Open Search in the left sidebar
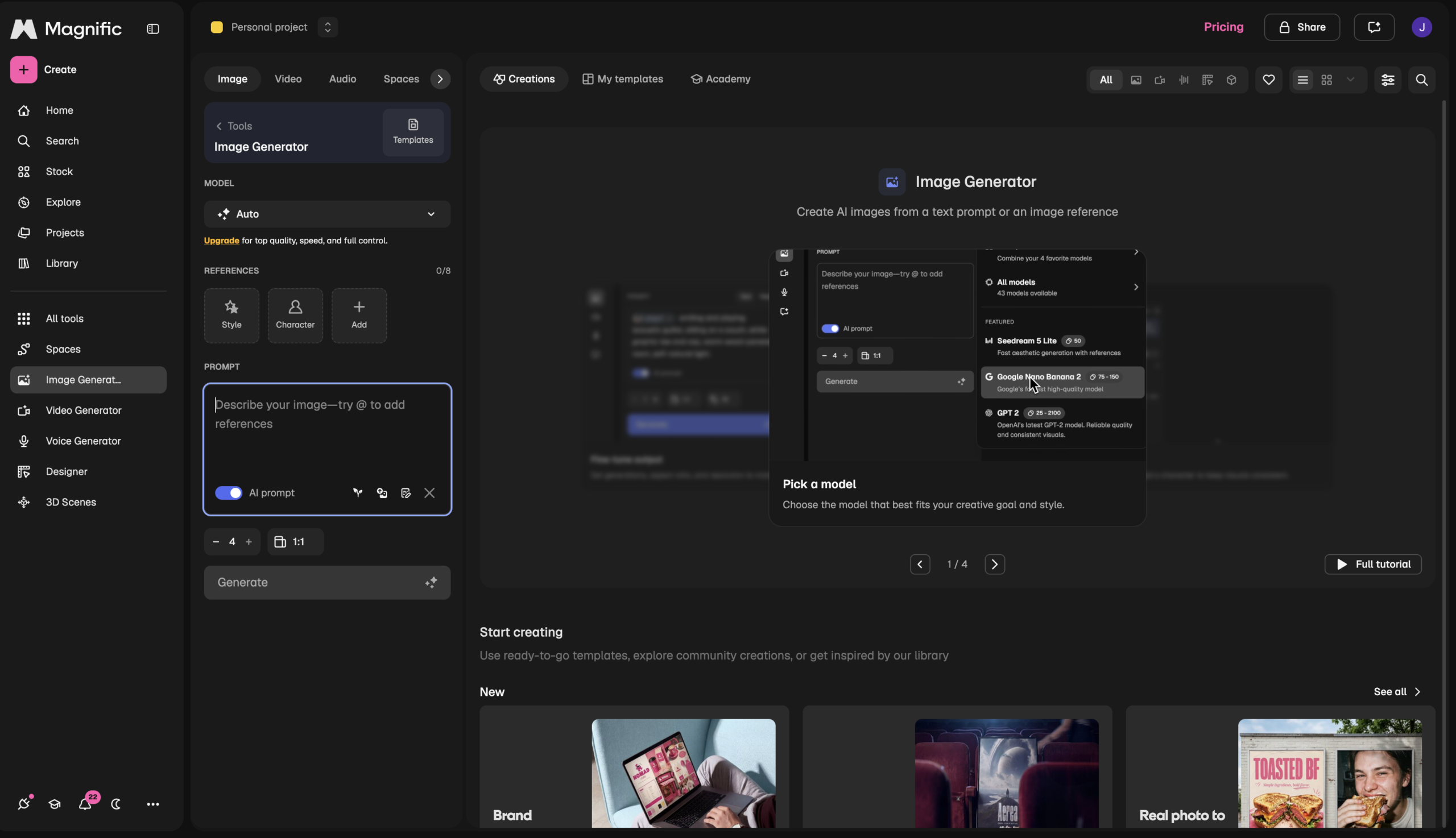This screenshot has width=1456, height=838. (x=88, y=141)
